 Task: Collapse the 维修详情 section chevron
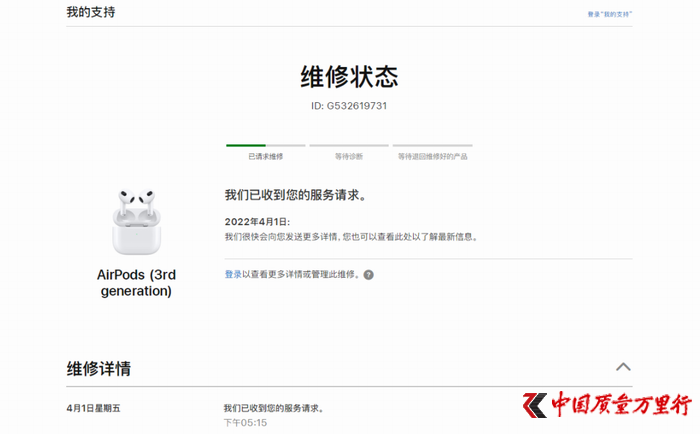623,367
